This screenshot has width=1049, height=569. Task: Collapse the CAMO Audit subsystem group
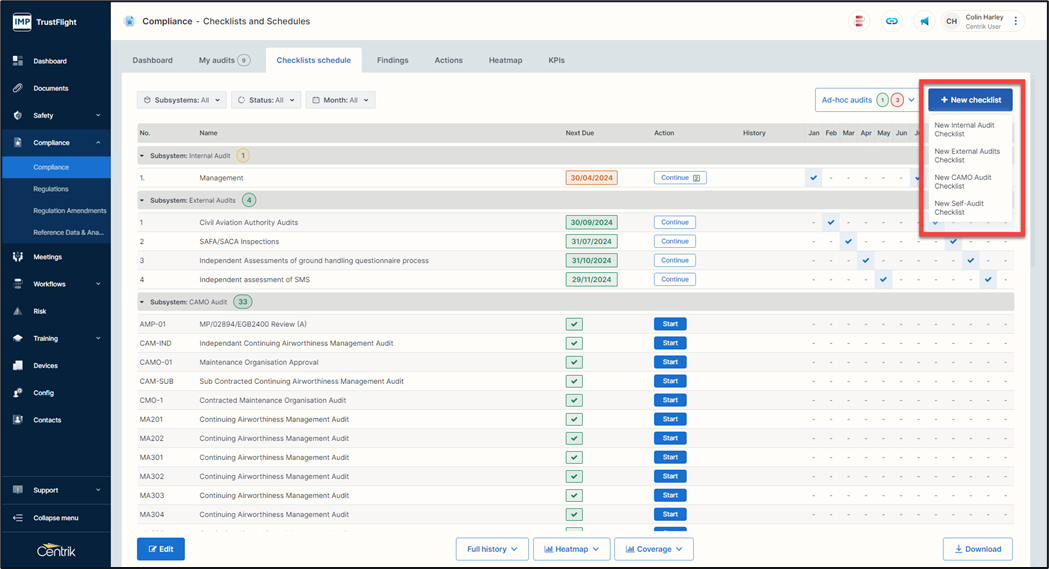(142, 302)
